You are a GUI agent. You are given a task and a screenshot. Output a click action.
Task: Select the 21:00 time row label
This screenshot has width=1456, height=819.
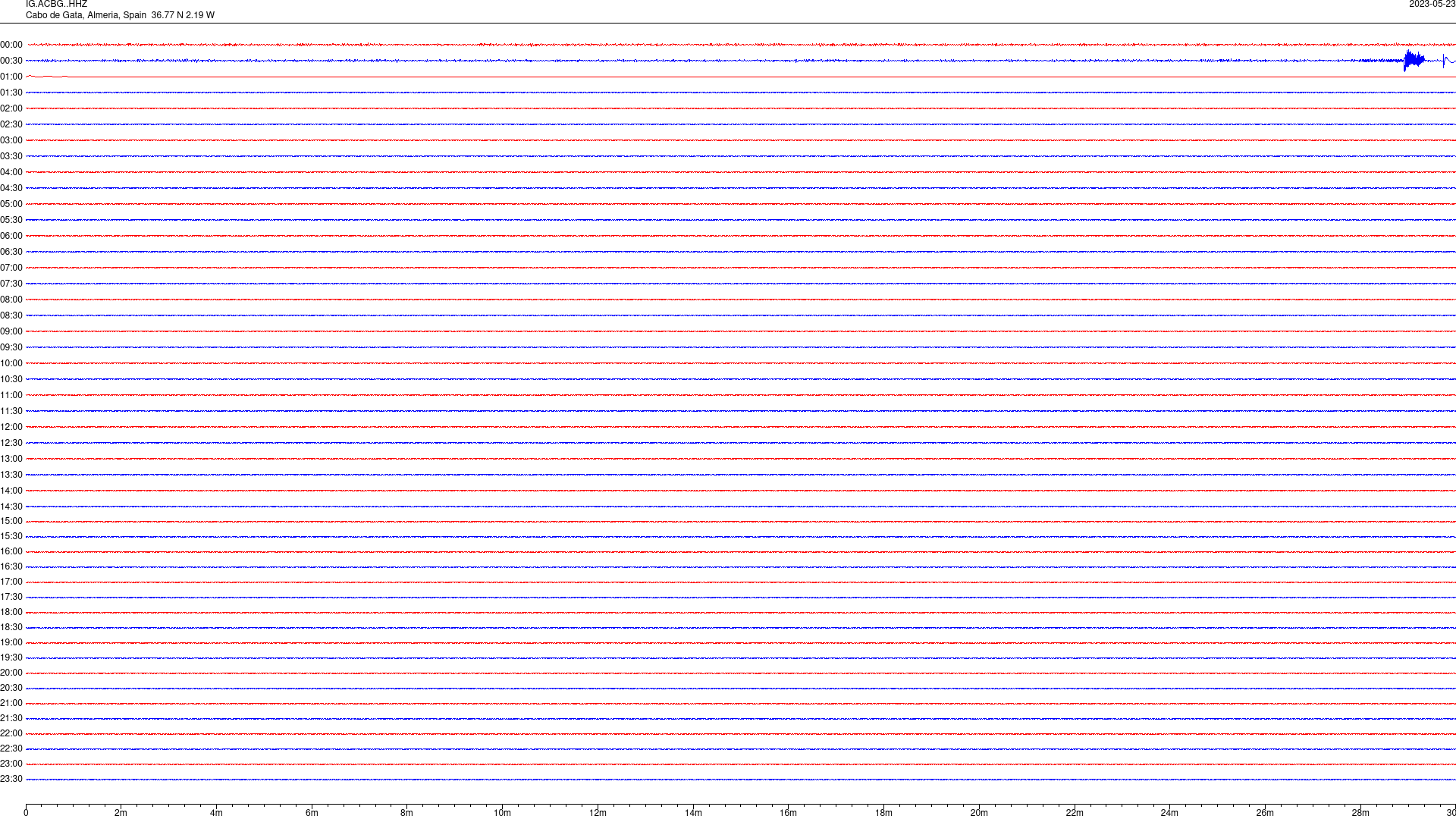pyautogui.click(x=11, y=703)
